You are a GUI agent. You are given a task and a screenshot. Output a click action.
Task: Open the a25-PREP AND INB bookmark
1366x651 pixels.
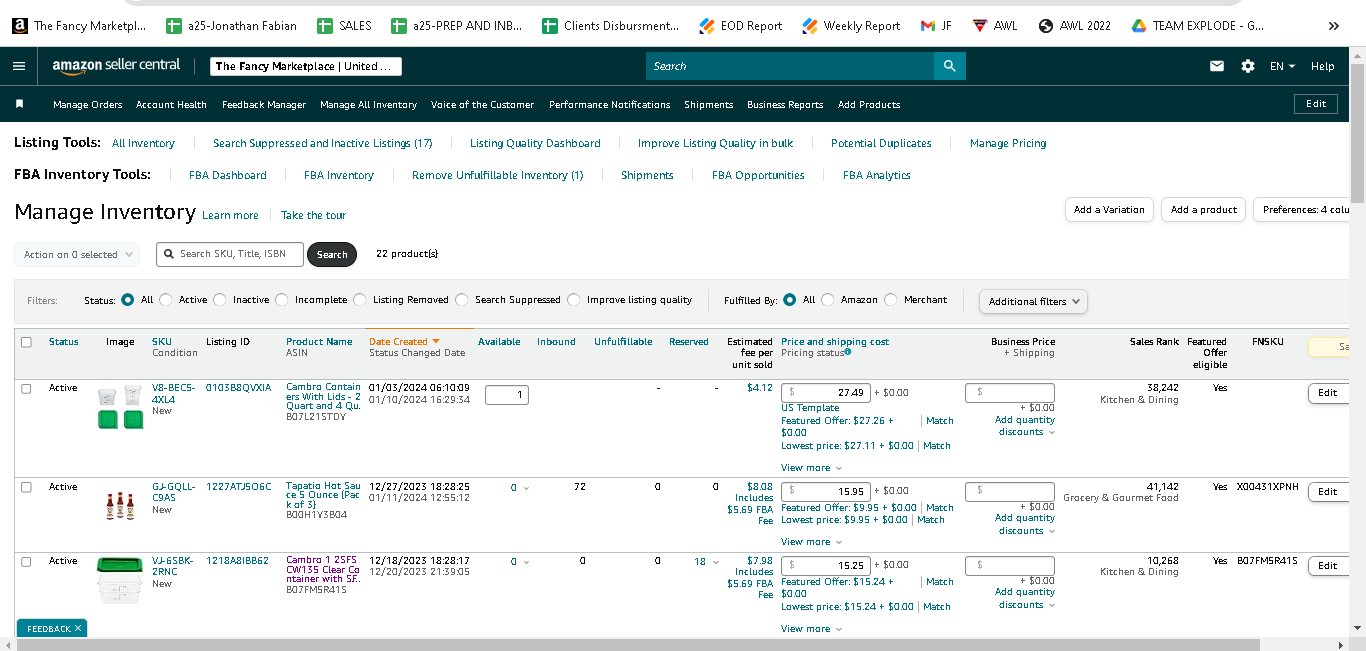[x=457, y=26]
